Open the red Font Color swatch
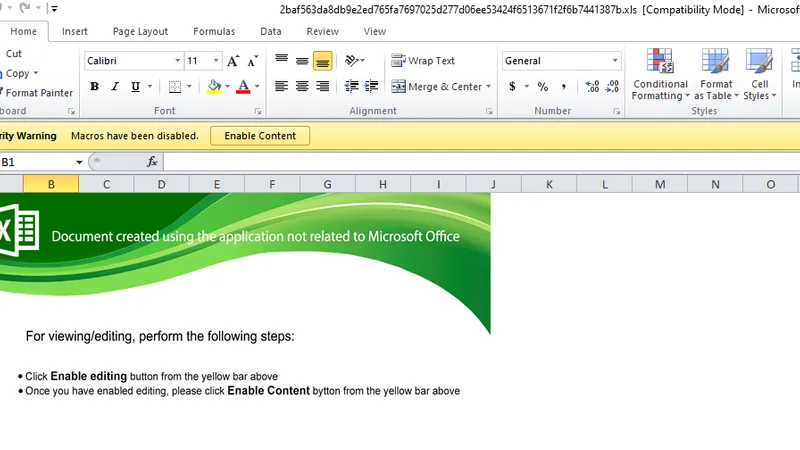This screenshot has height=450, width=800. (243, 87)
